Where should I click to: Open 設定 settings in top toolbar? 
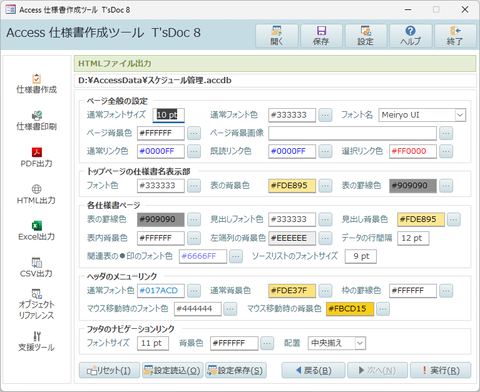(x=366, y=36)
